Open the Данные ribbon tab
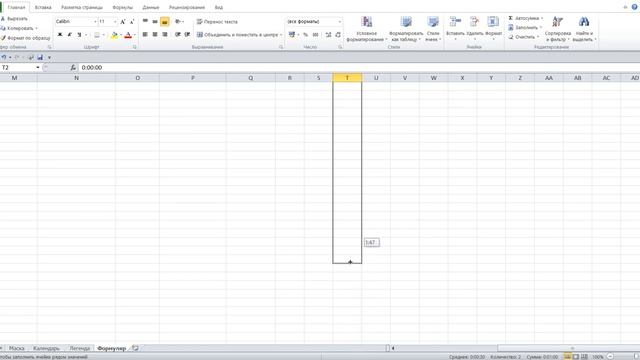Image resolution: width=640 pixels, height=360 pixels. [151, 7]
